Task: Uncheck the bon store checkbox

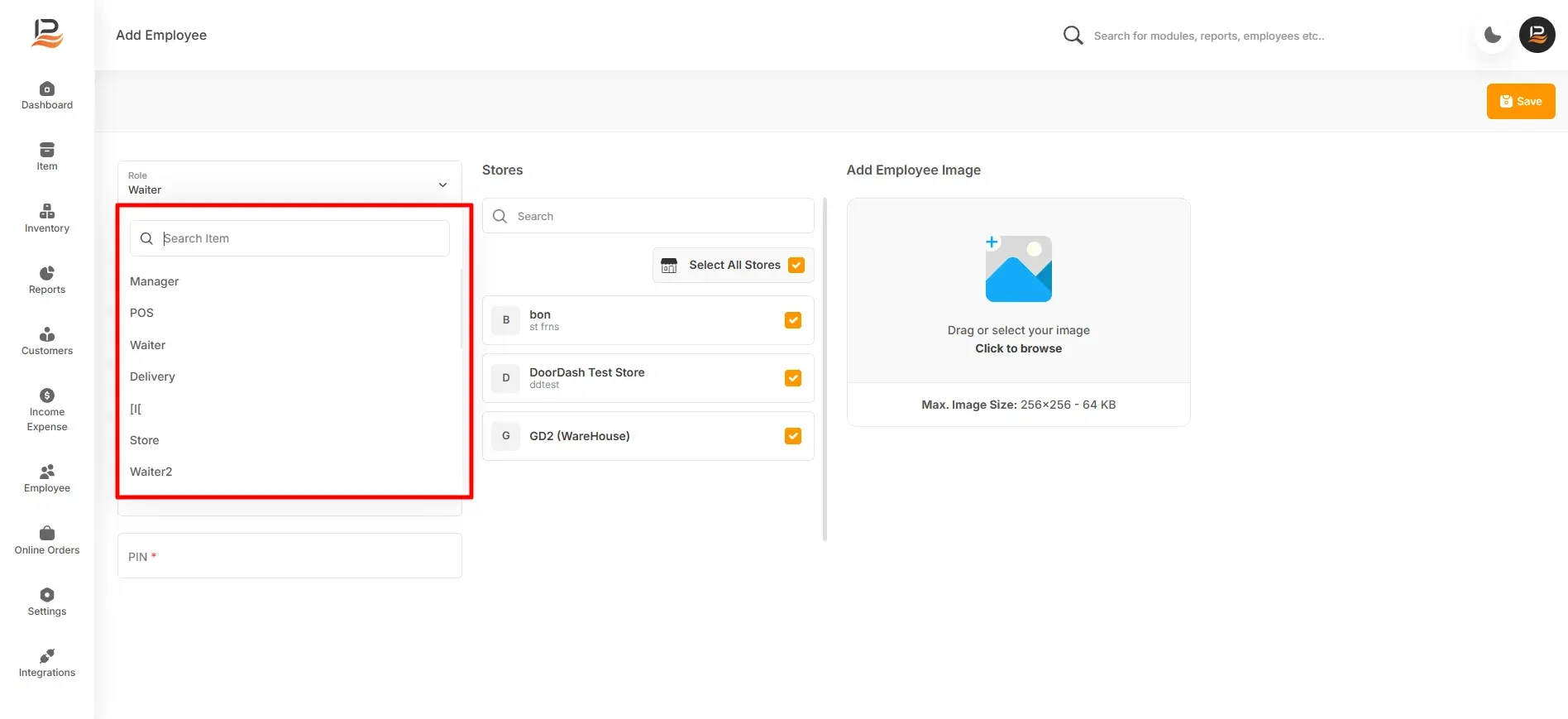Action: (x=793, y=320)
